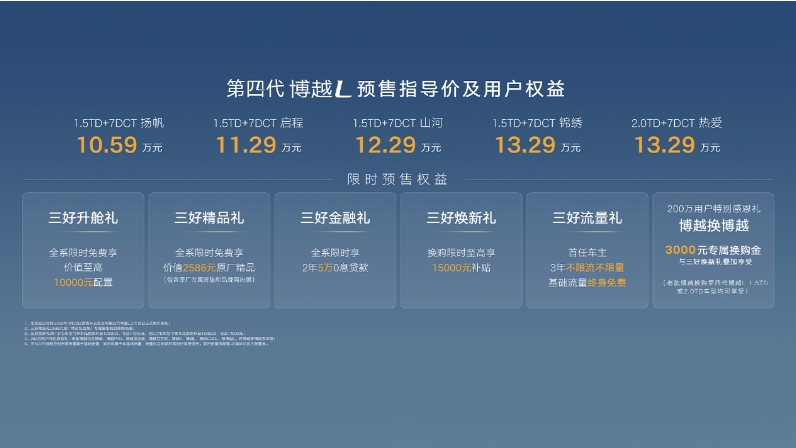Viewport: 796px width, 448px height.
Task: Click the 价值2586元原厂精品 text
Action: 209,268
